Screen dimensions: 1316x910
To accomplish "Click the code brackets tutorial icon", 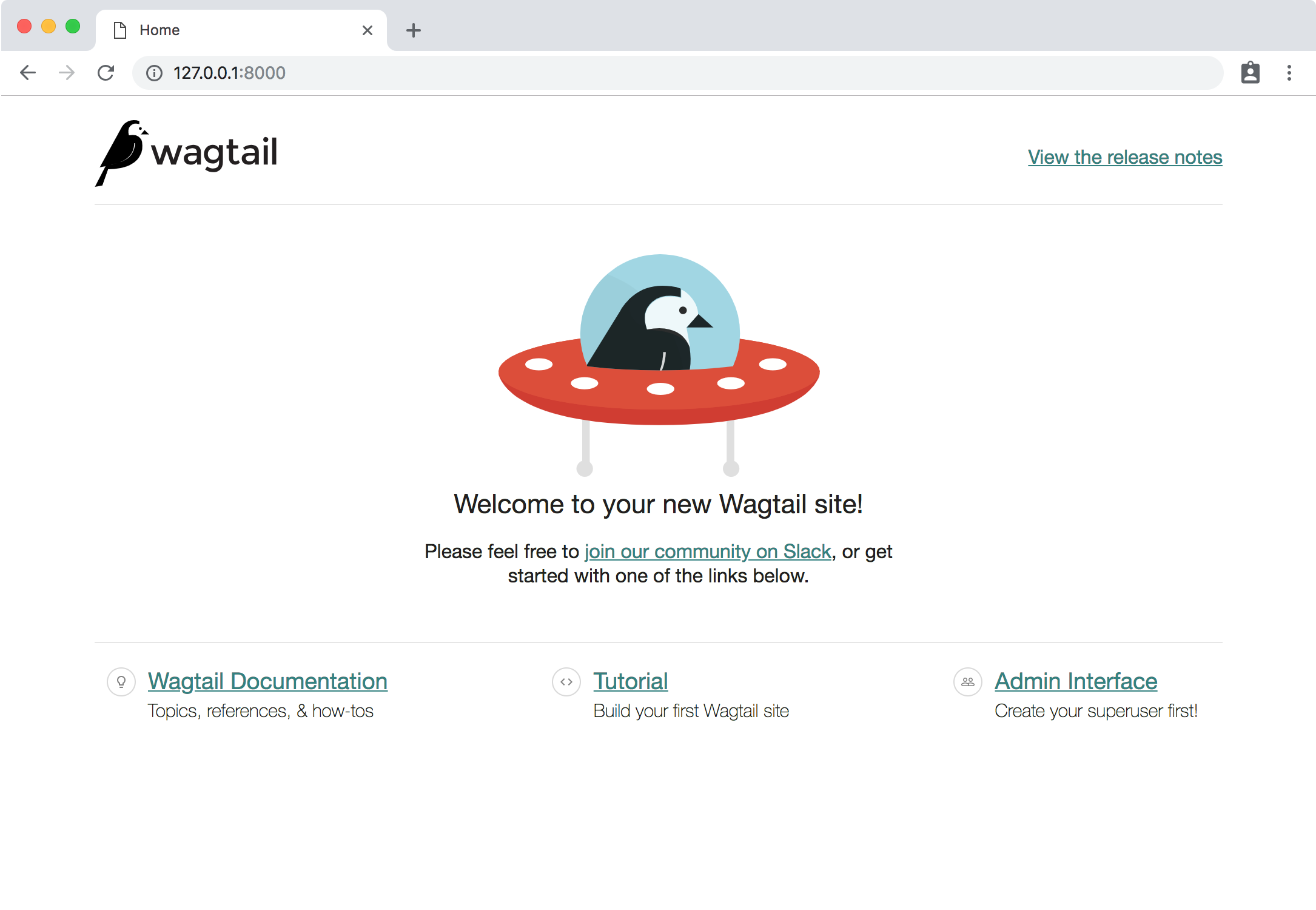I will 566,682.
